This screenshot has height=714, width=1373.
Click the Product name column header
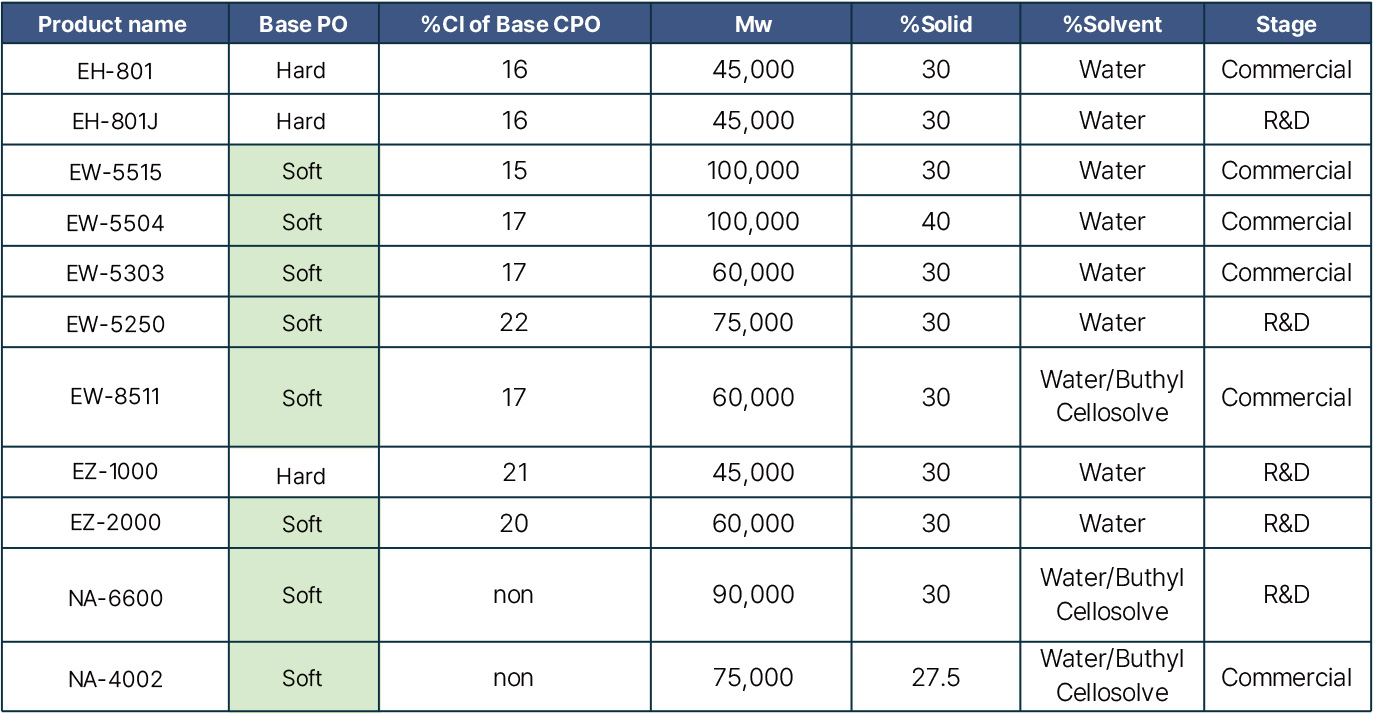[114, 25]
